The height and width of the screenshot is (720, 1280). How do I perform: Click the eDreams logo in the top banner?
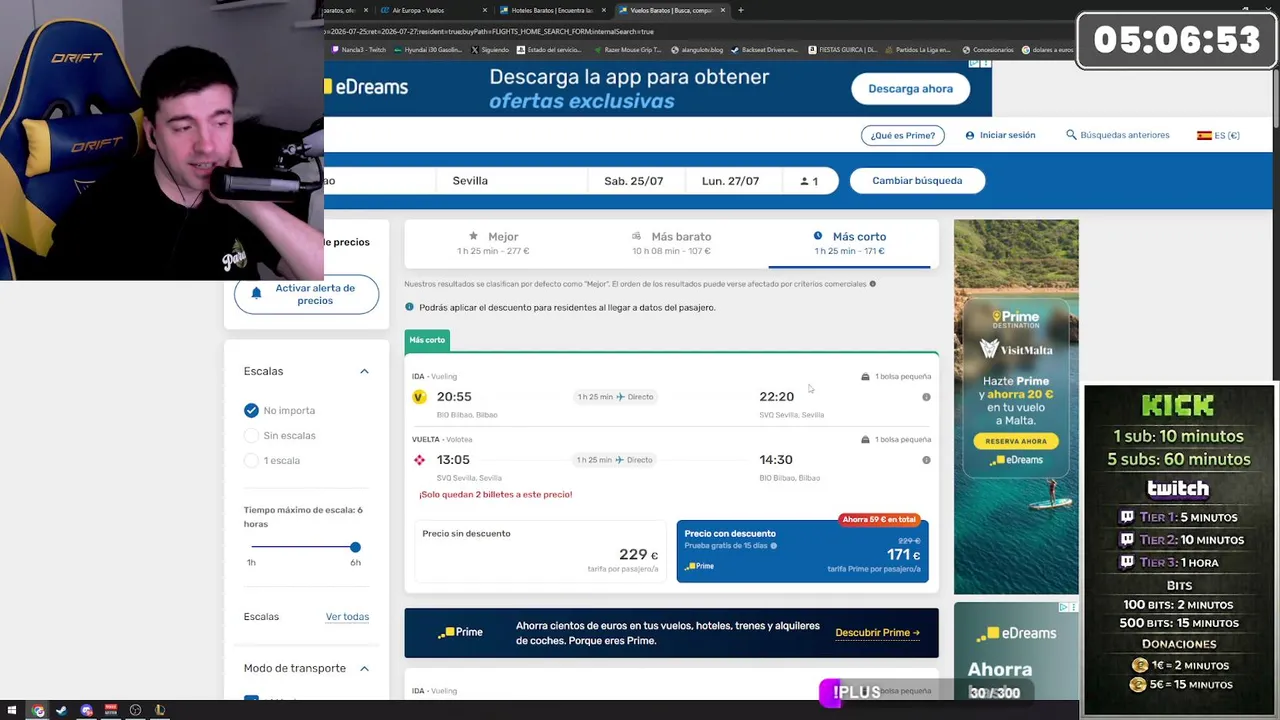tap(366, 87)
